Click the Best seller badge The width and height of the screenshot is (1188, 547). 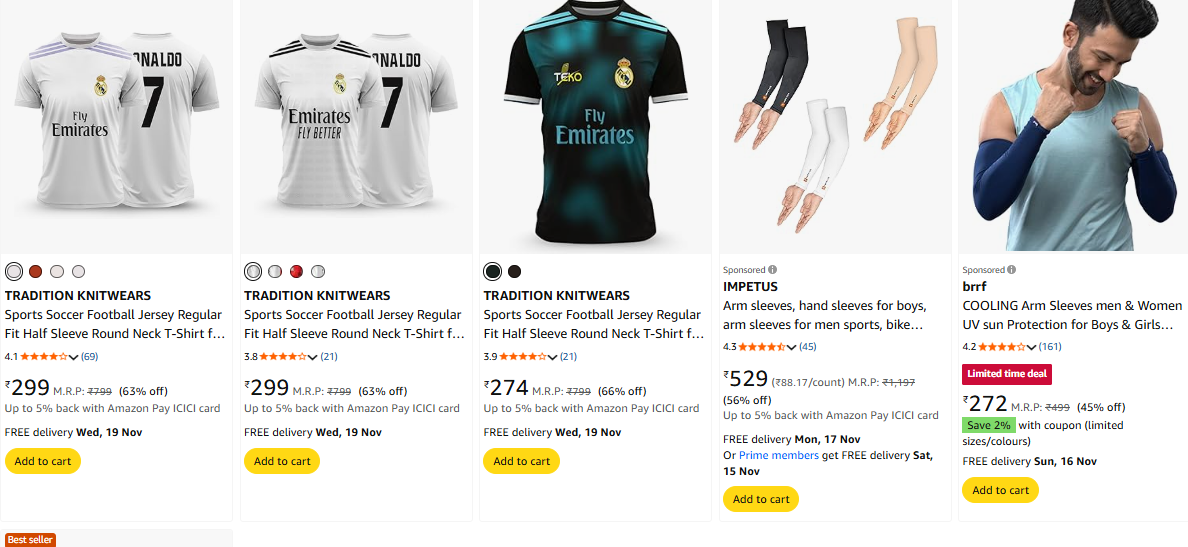pyautogui.click(x=29, y=540)
